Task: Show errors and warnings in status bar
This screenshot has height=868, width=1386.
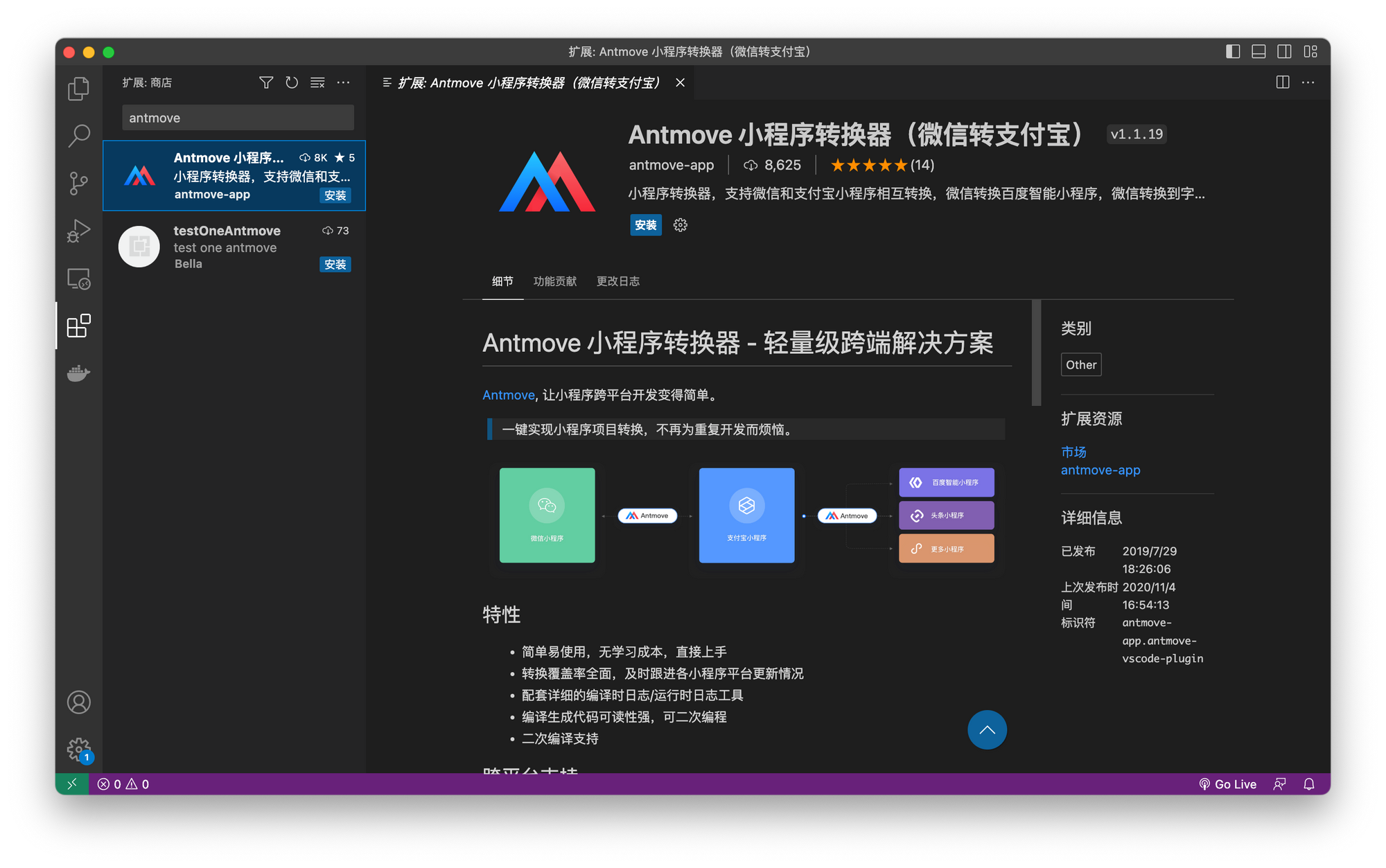Action: [123, 784]
